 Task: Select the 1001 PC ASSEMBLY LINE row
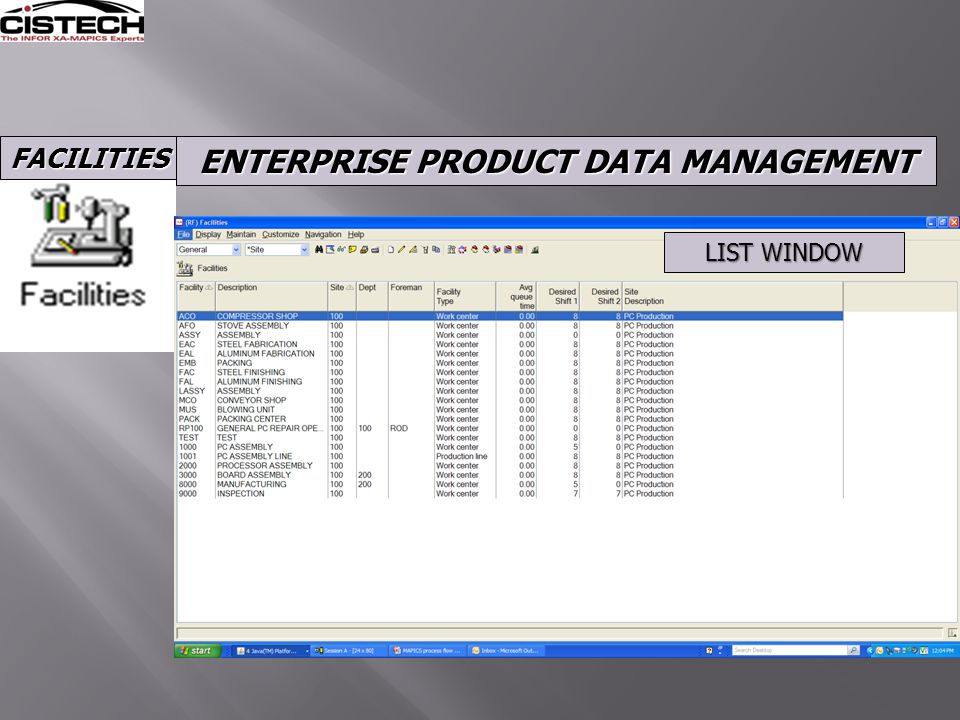(x=510, y=456)
